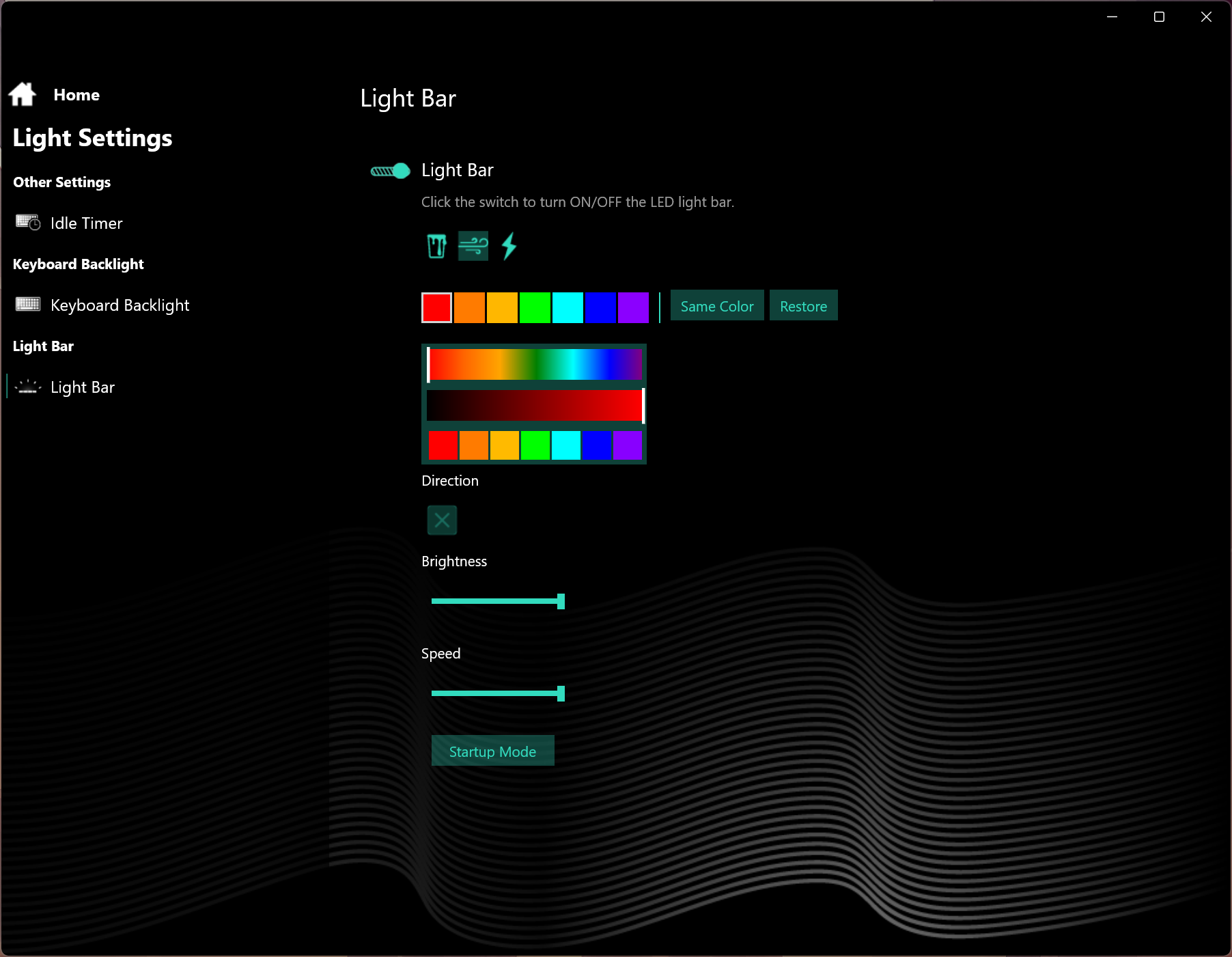This screenshot has width=1232, height=957.
Task: Pick cyan preset in color picker panel
Action: point(566,445)
